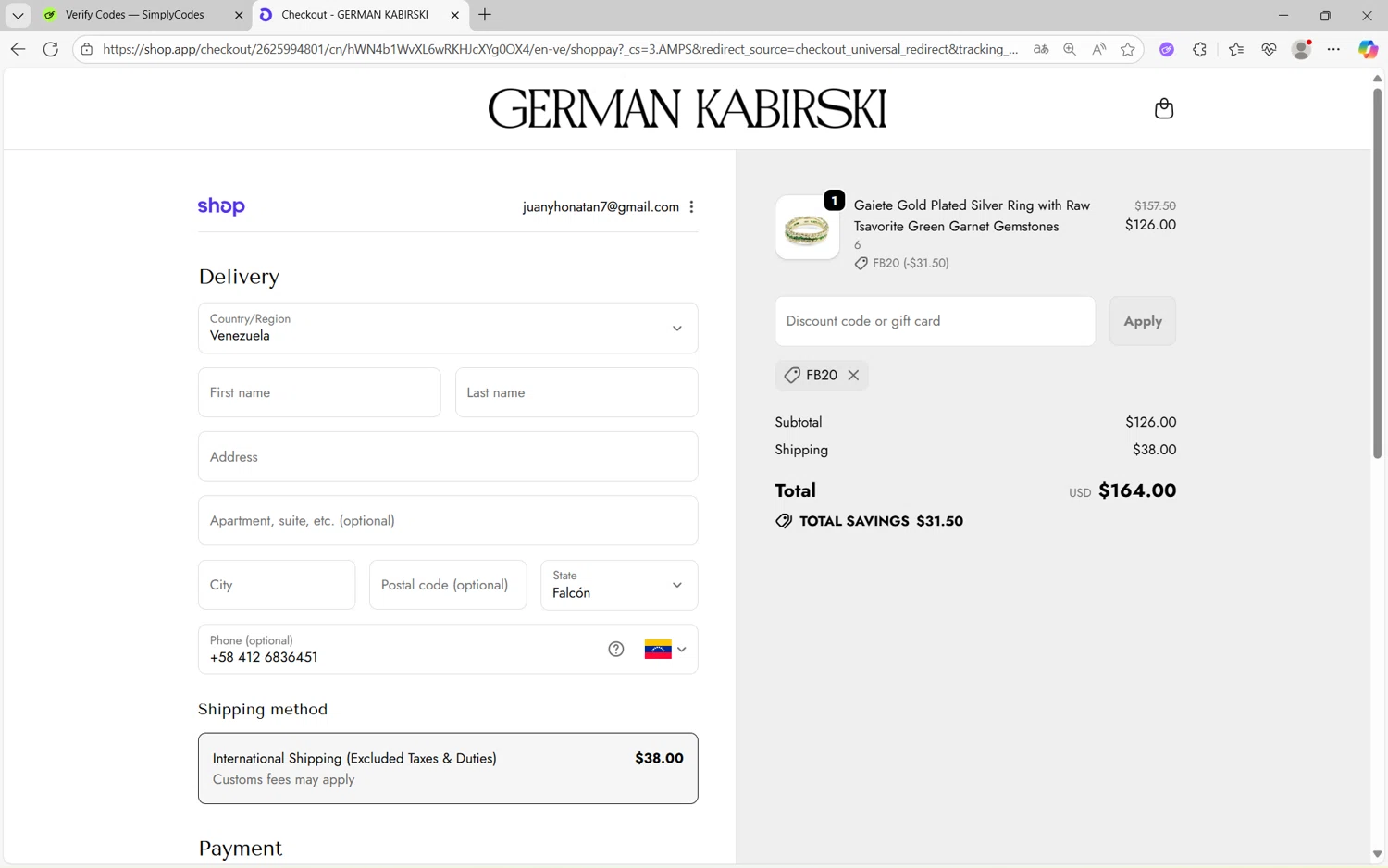
Task: Click the Apartment, suite field
Action: (448, 520)
